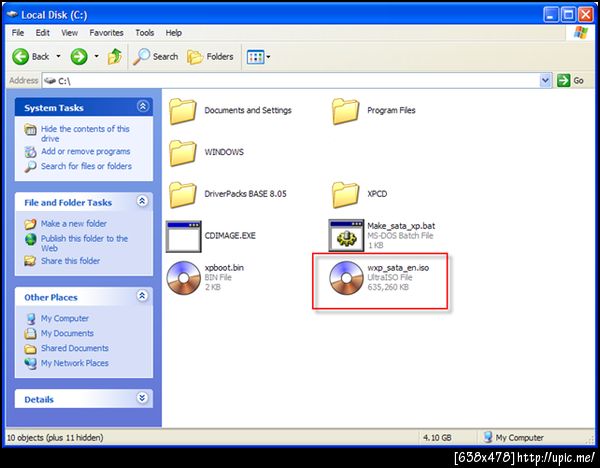This screenshot has width=600, height=468.
Task: Click '10 objects (plus 11 hidden)' status text
Action: coord(55,437)
